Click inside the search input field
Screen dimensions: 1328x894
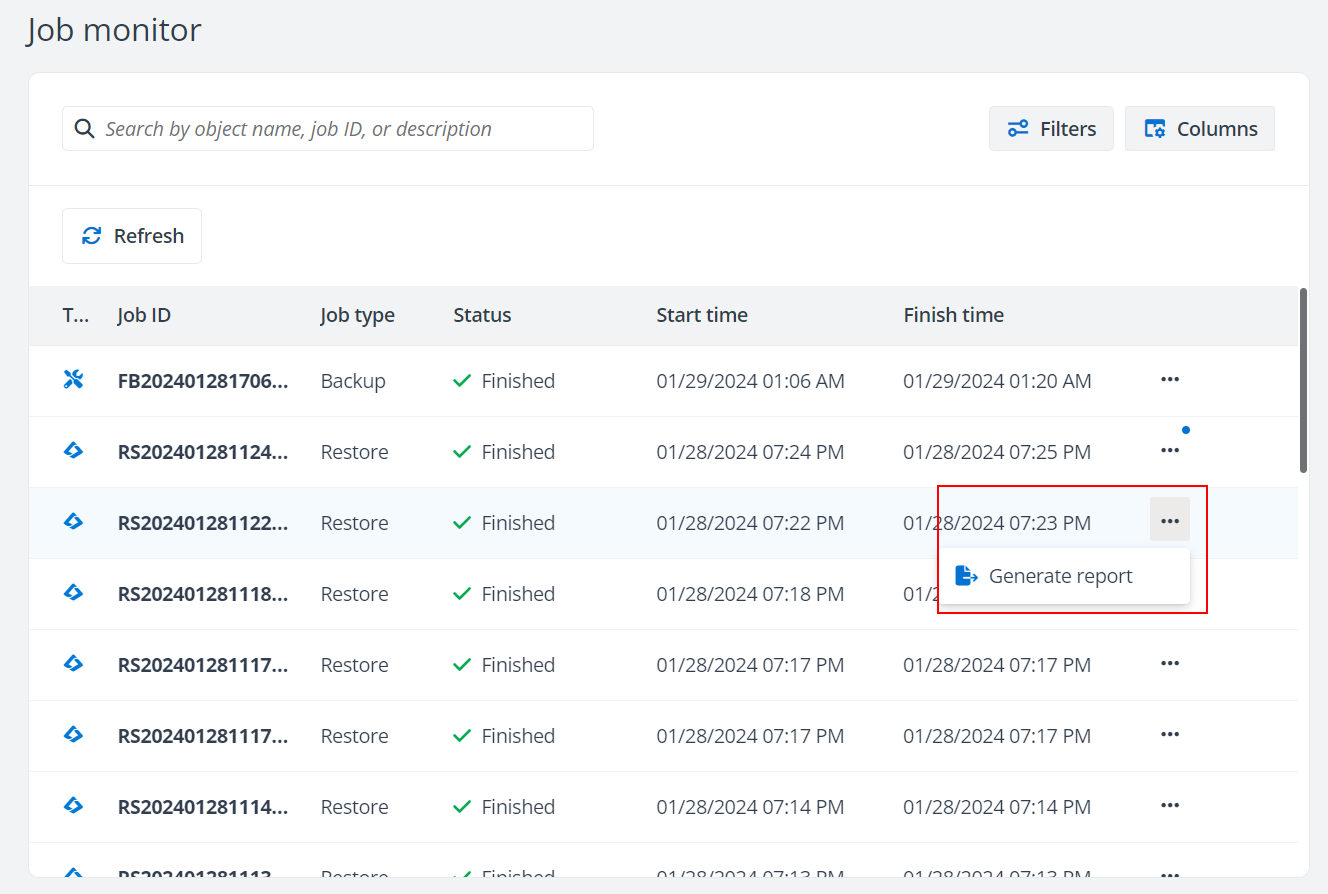330,128
